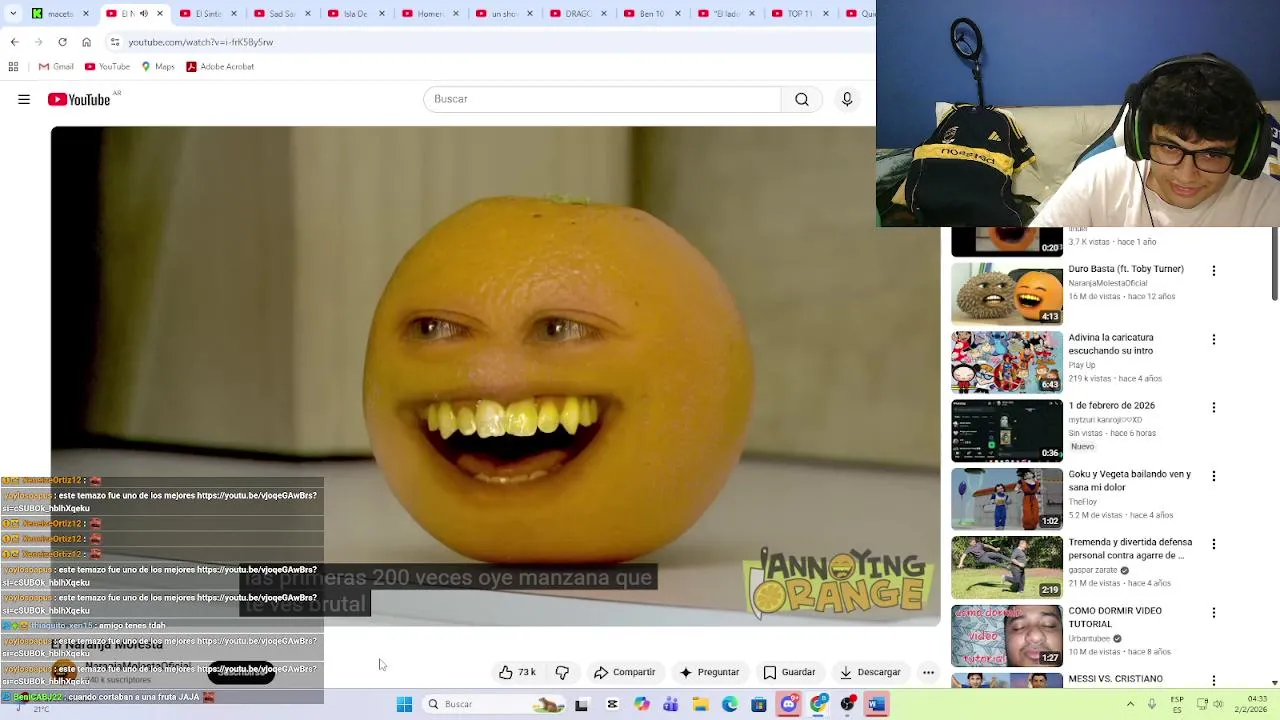1280x720 pixels.
Task: Click the YouTube search input field
Action: click(x=602, y=99)
